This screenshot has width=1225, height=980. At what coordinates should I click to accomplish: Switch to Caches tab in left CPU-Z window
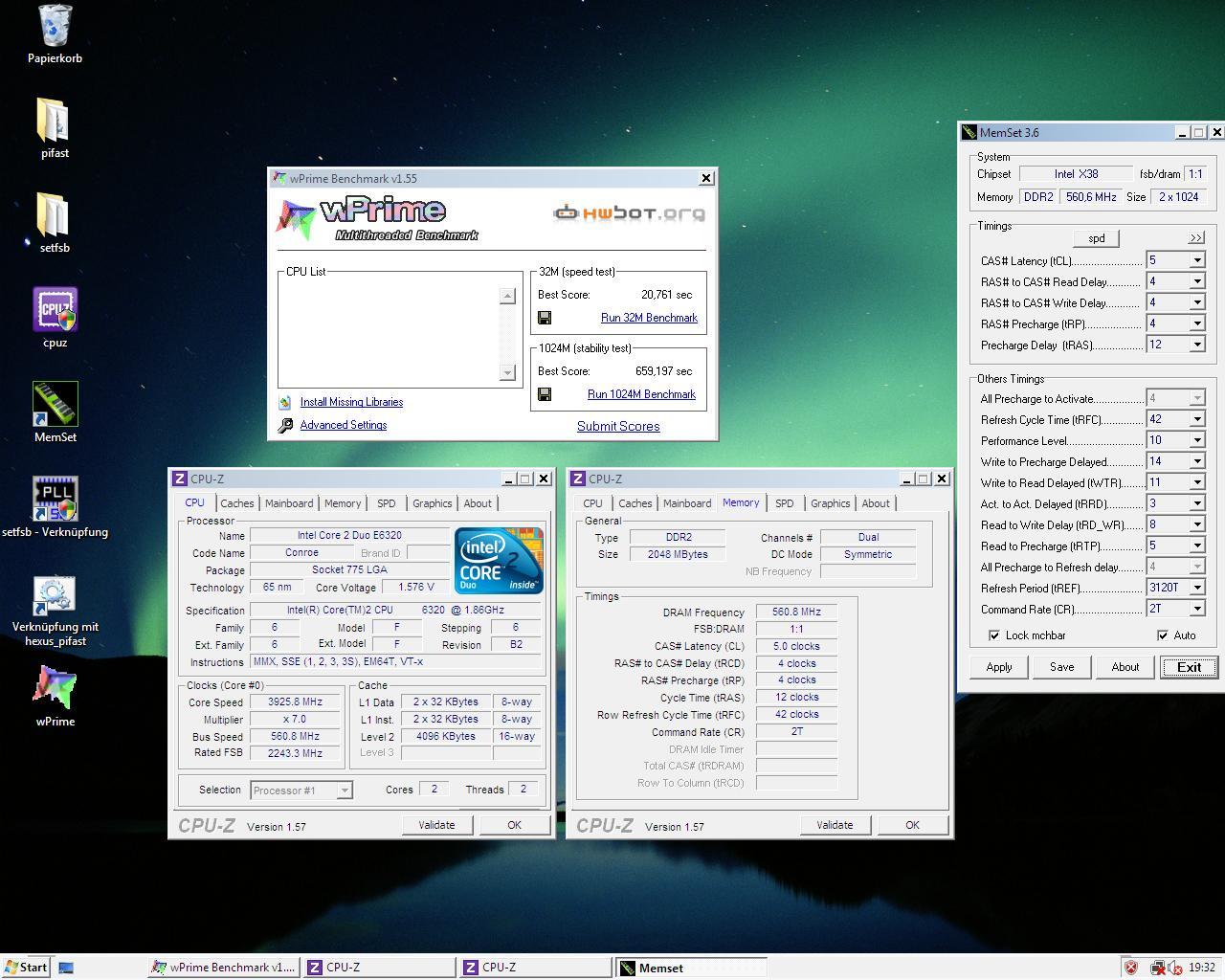(x=236, y=503)
